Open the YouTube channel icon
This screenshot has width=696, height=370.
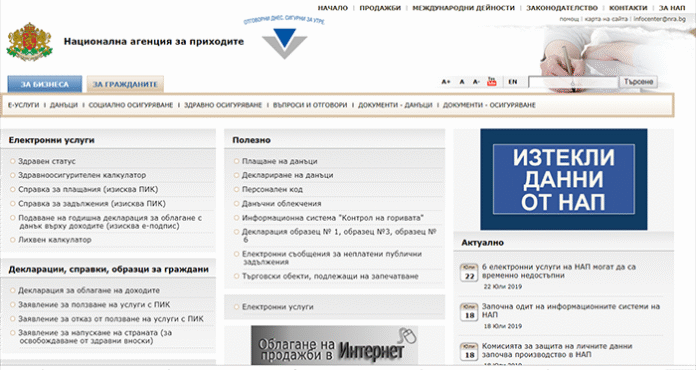491,82
